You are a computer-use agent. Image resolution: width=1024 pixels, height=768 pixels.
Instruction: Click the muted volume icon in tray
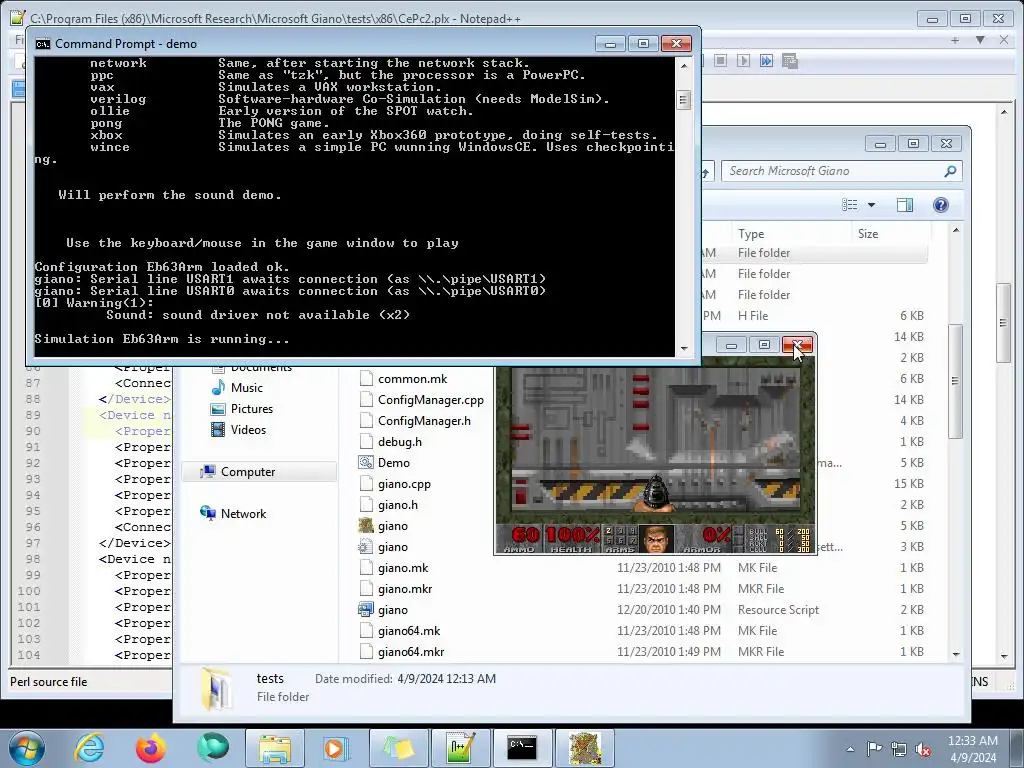tap(923, 750)
